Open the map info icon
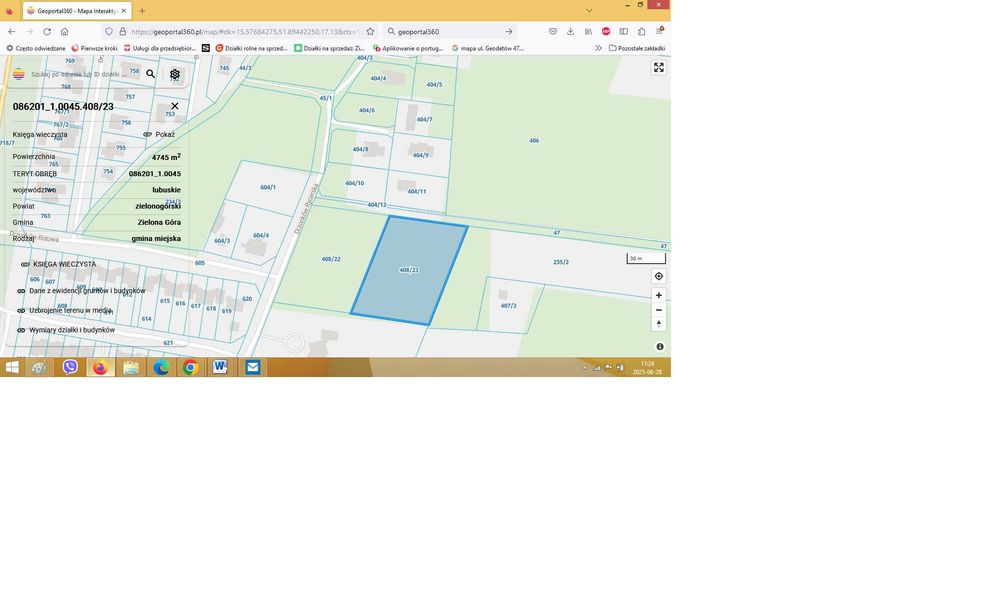Image resolution: width=1000 pixels, height=595 pixels. point(660,347)
